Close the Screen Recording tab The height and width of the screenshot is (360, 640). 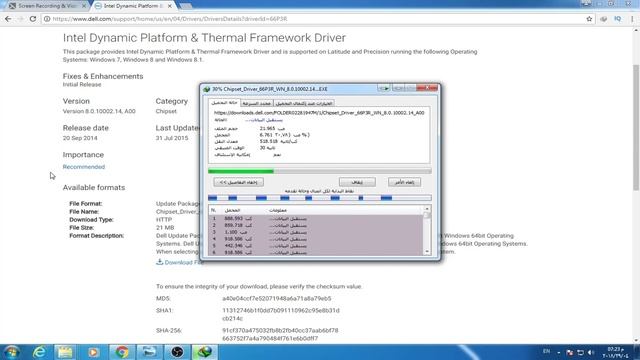[x=84, y=6]
